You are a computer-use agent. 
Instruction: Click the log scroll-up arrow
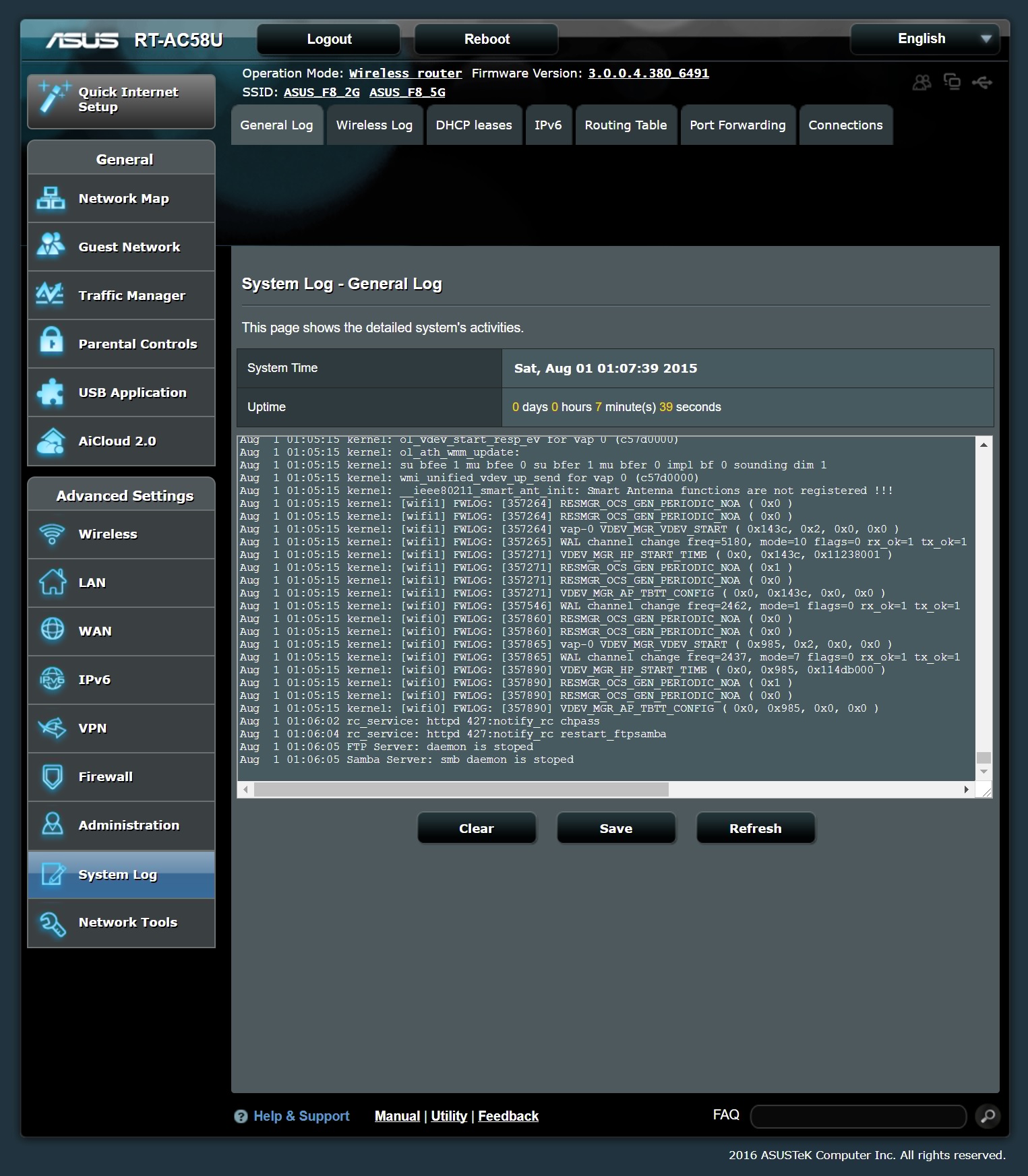[984, 445]
